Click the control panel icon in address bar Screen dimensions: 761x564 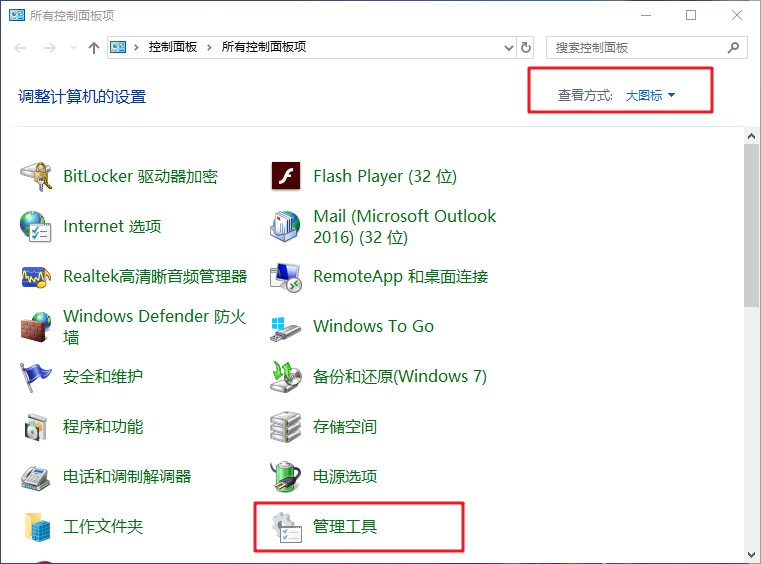[118, 47]
